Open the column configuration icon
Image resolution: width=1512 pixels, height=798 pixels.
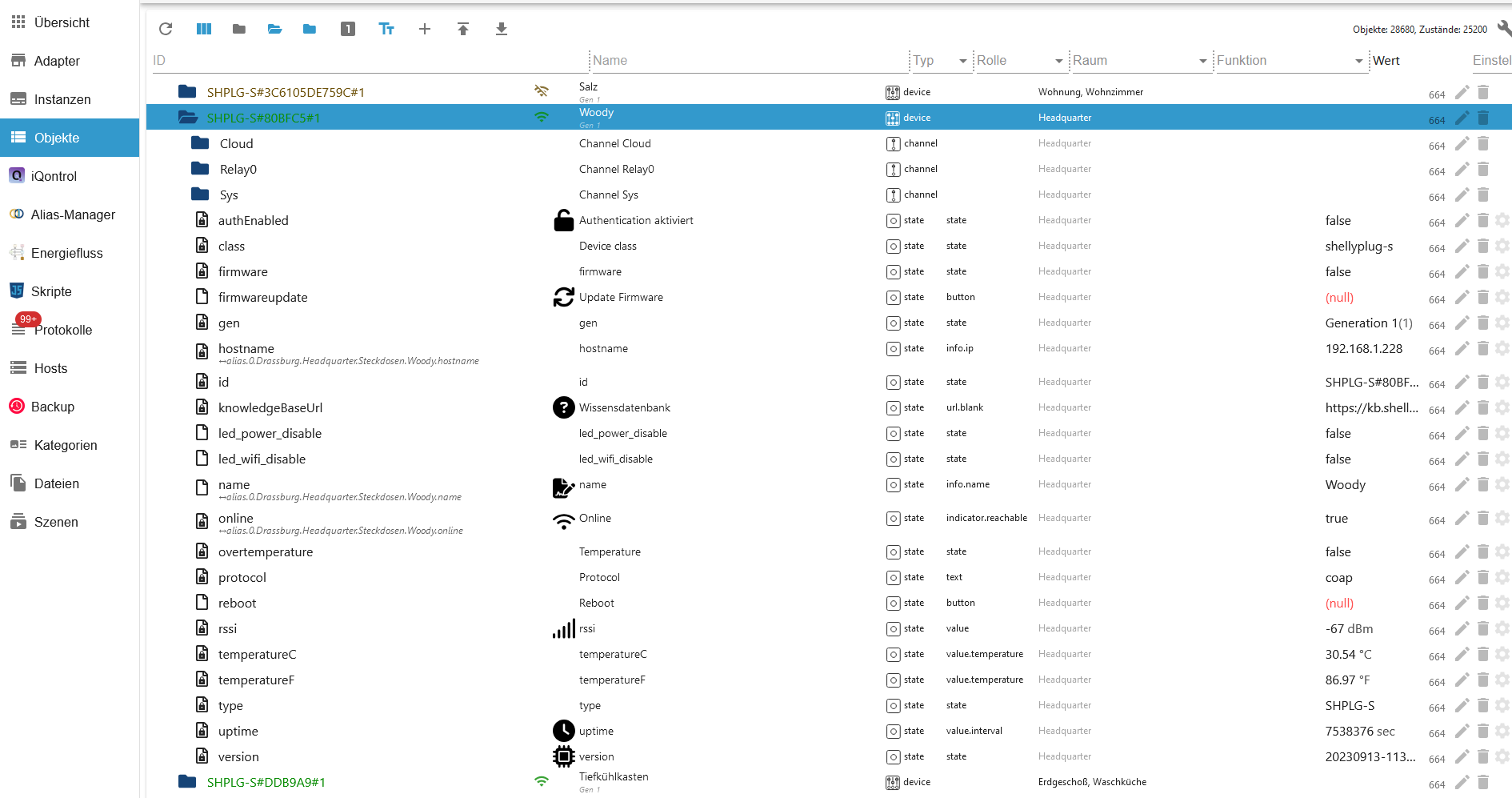point(204,29)
